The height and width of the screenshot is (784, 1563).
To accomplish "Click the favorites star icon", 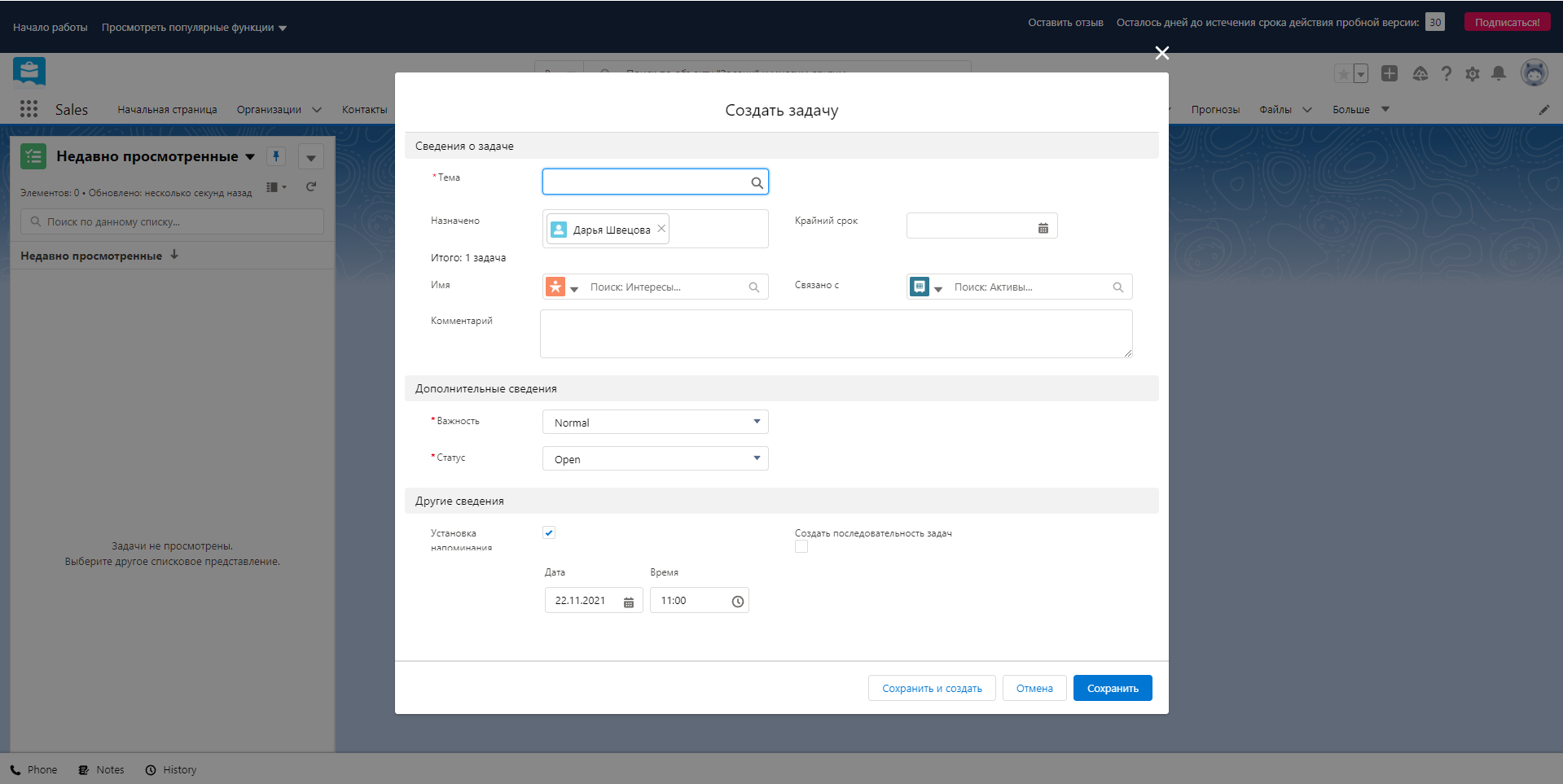I will click(1343, 74).
